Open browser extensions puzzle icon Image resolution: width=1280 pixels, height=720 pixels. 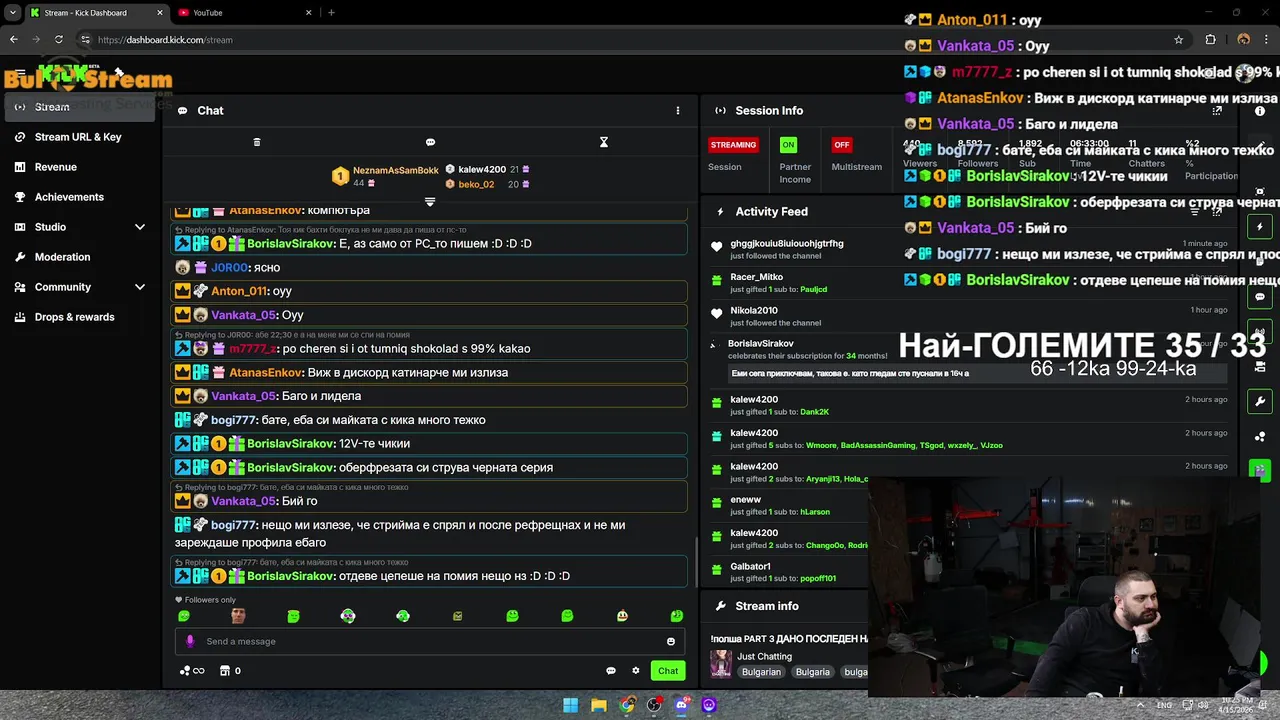click(x=1210, y=40)
